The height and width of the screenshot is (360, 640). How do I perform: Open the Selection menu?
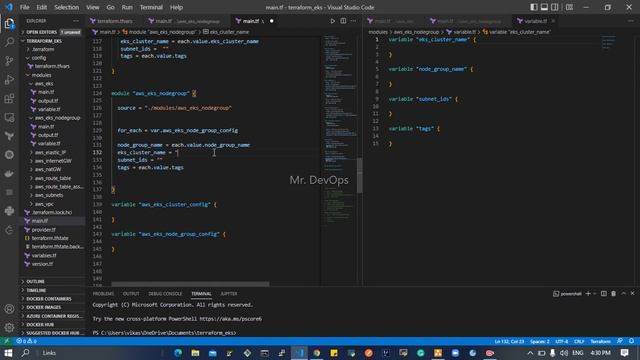click(66, 7)
